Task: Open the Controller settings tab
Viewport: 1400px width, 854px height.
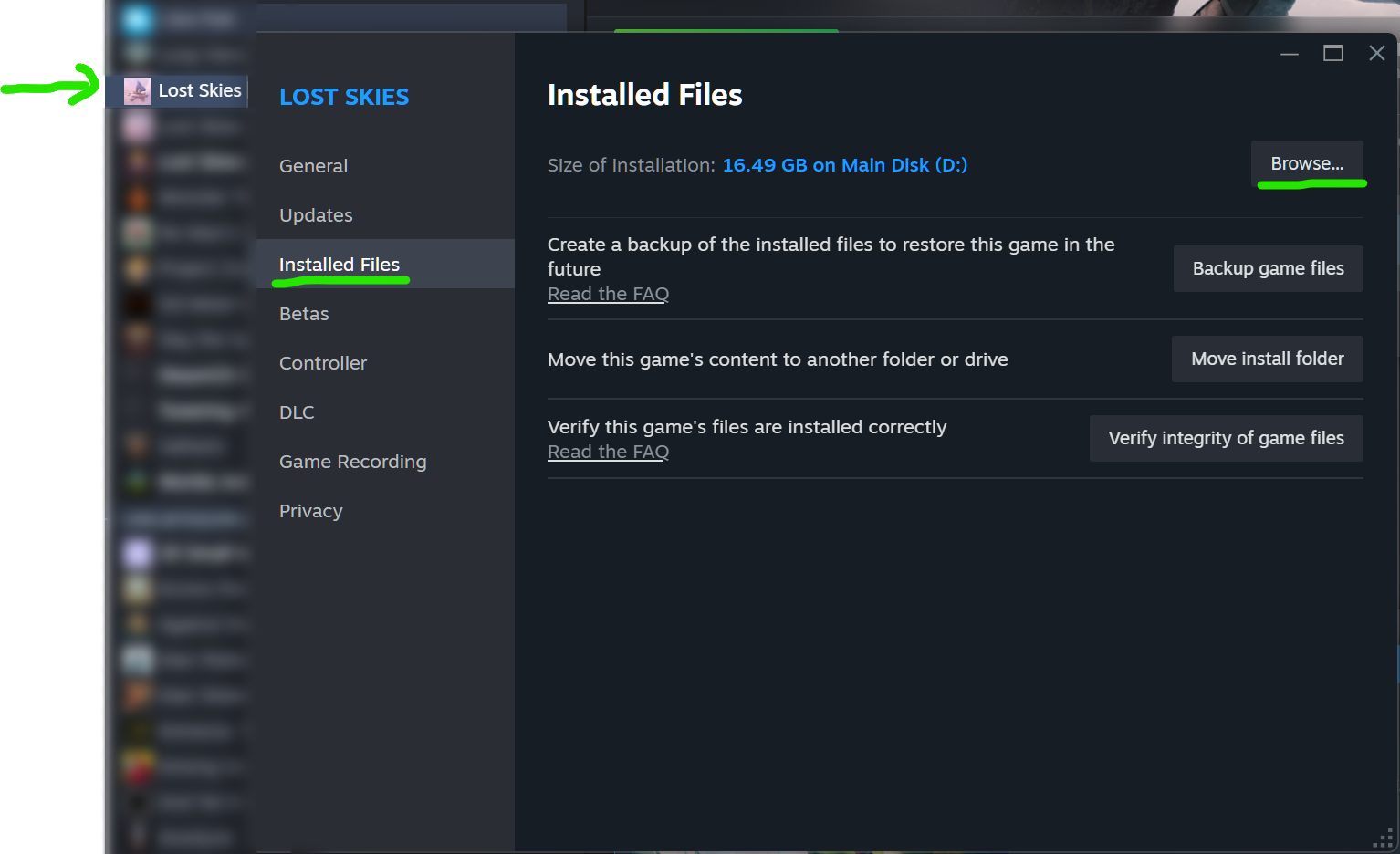Action: pos(323,363)
